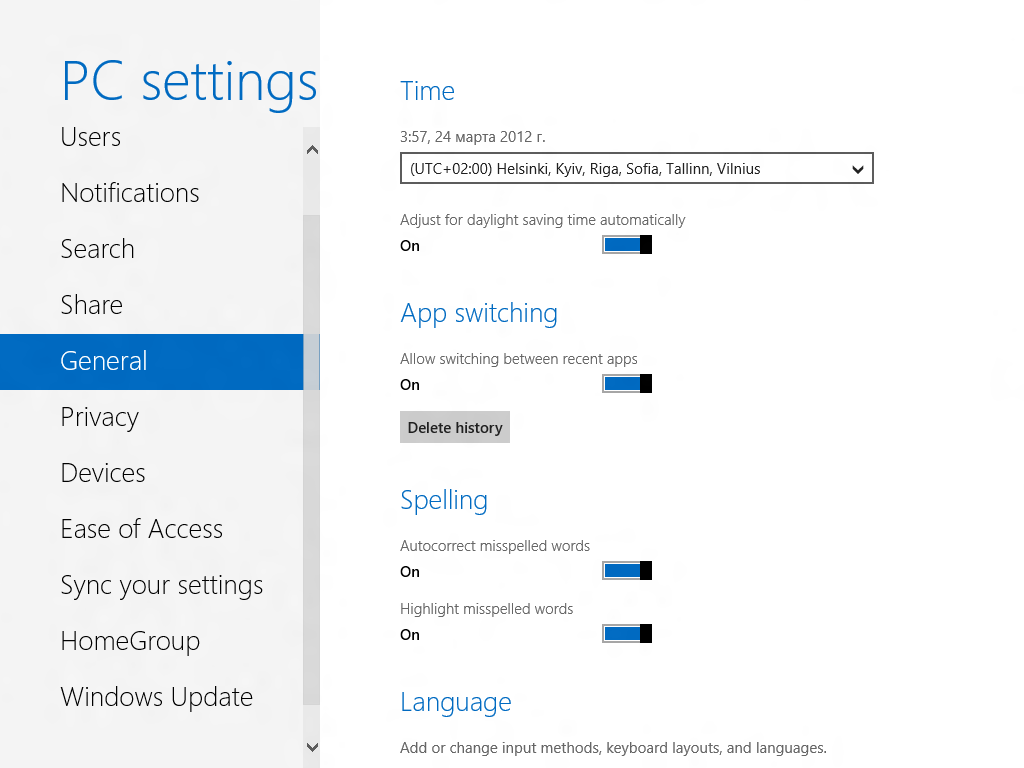Viewport: 1024px width, 768px height.
Task: Click the sidebar scroll up arrow
Action: pos(312,150)
